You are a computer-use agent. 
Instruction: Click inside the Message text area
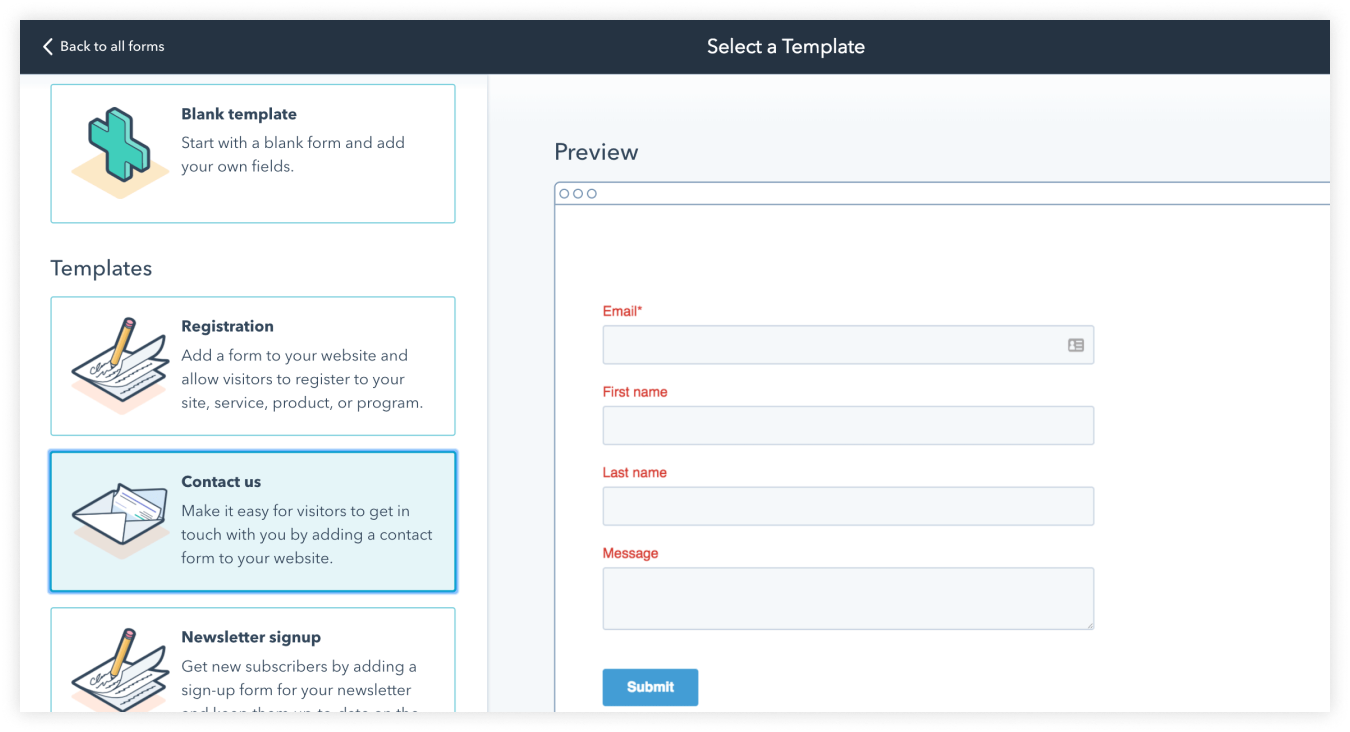848,597
